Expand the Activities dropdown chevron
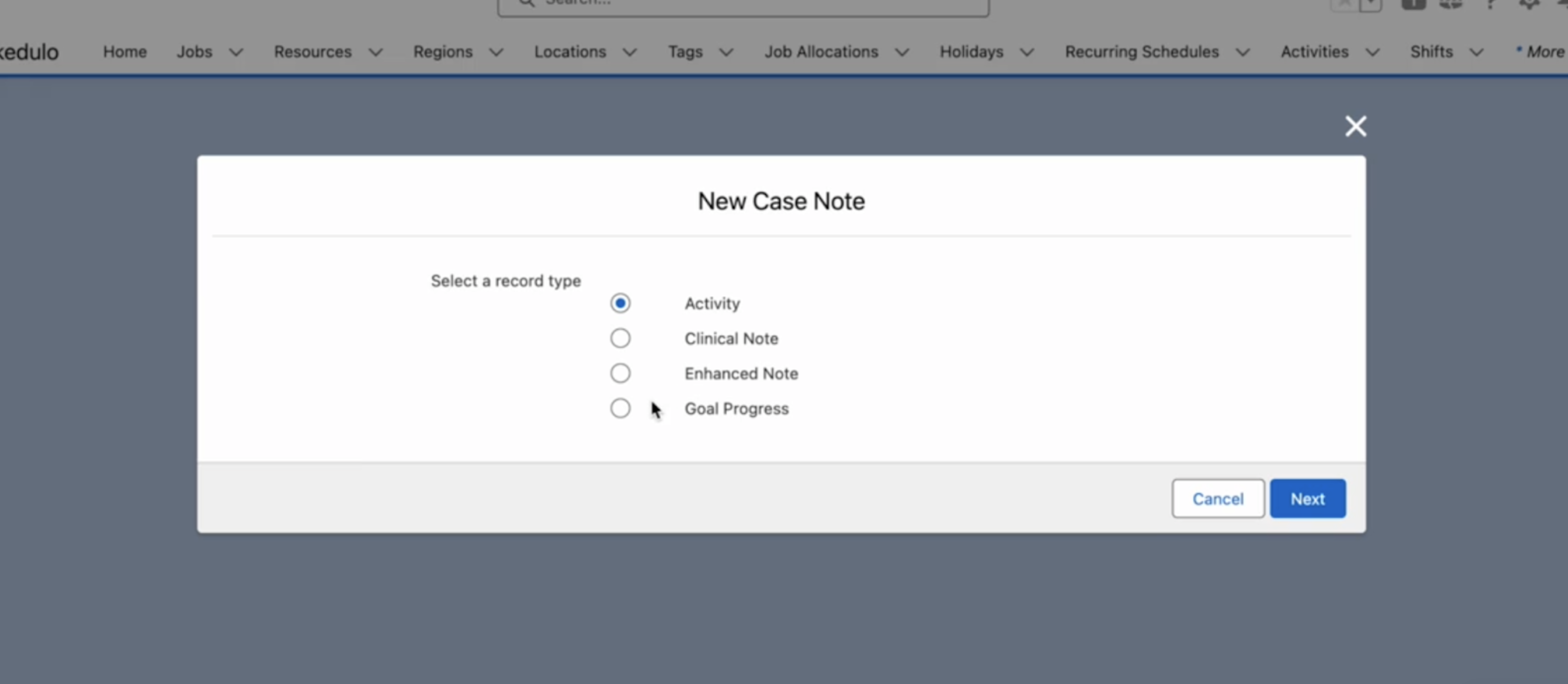 click(x=1372, y=52)
